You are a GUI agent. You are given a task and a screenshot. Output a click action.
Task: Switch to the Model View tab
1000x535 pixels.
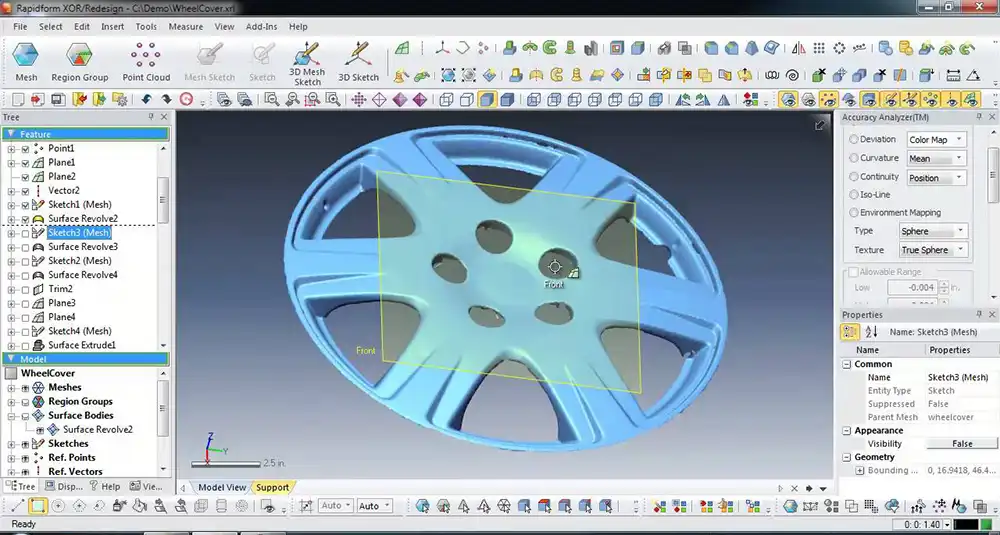222,487
